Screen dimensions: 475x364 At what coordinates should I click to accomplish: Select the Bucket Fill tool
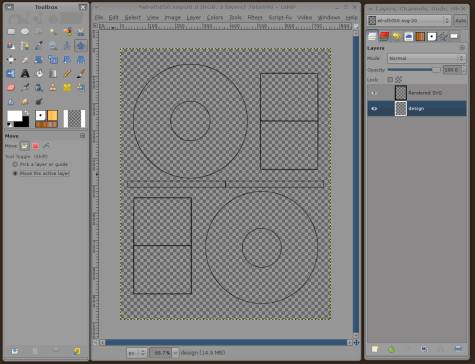point(39,74)
